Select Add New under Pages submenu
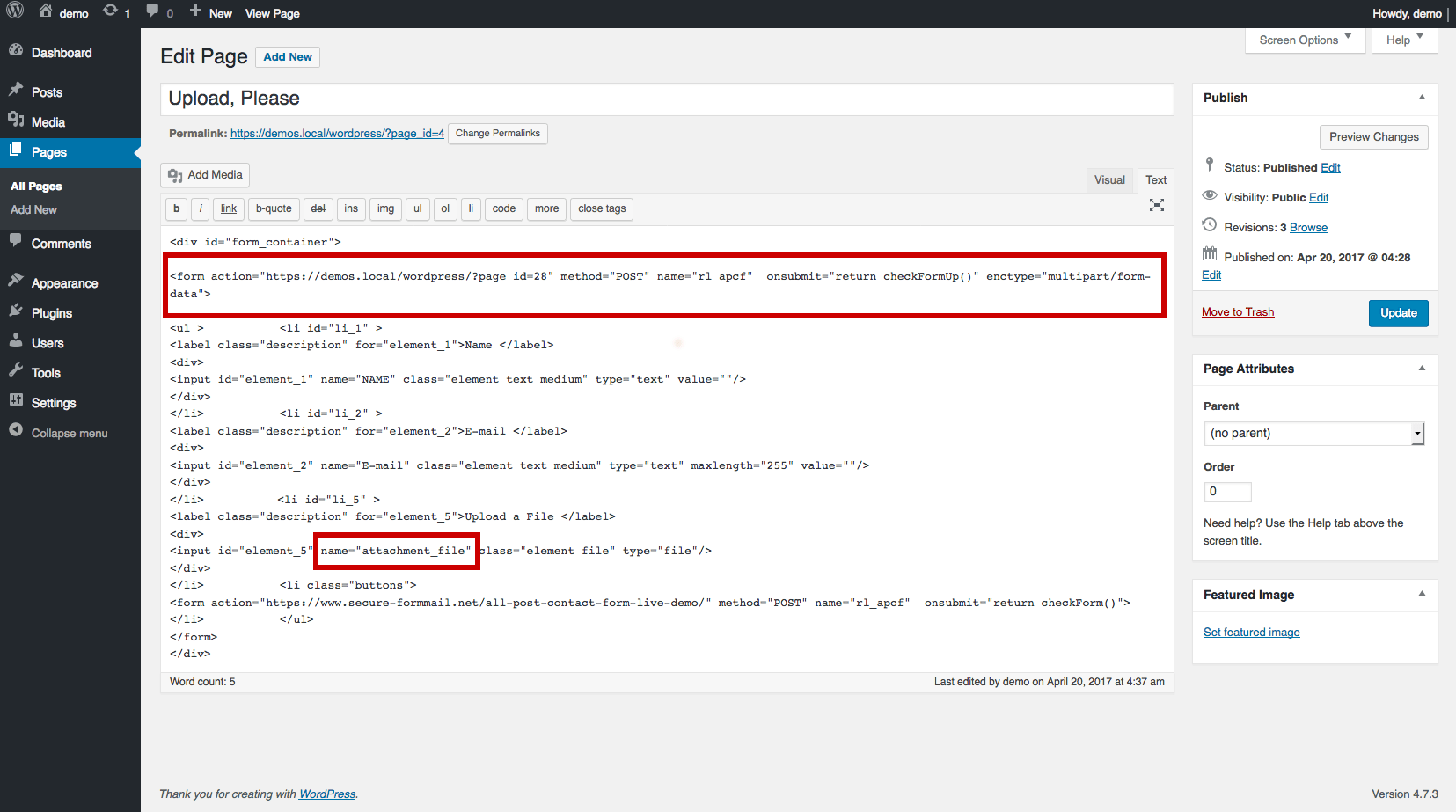Viewport: 1456px width, 812px height. (33, 209)
